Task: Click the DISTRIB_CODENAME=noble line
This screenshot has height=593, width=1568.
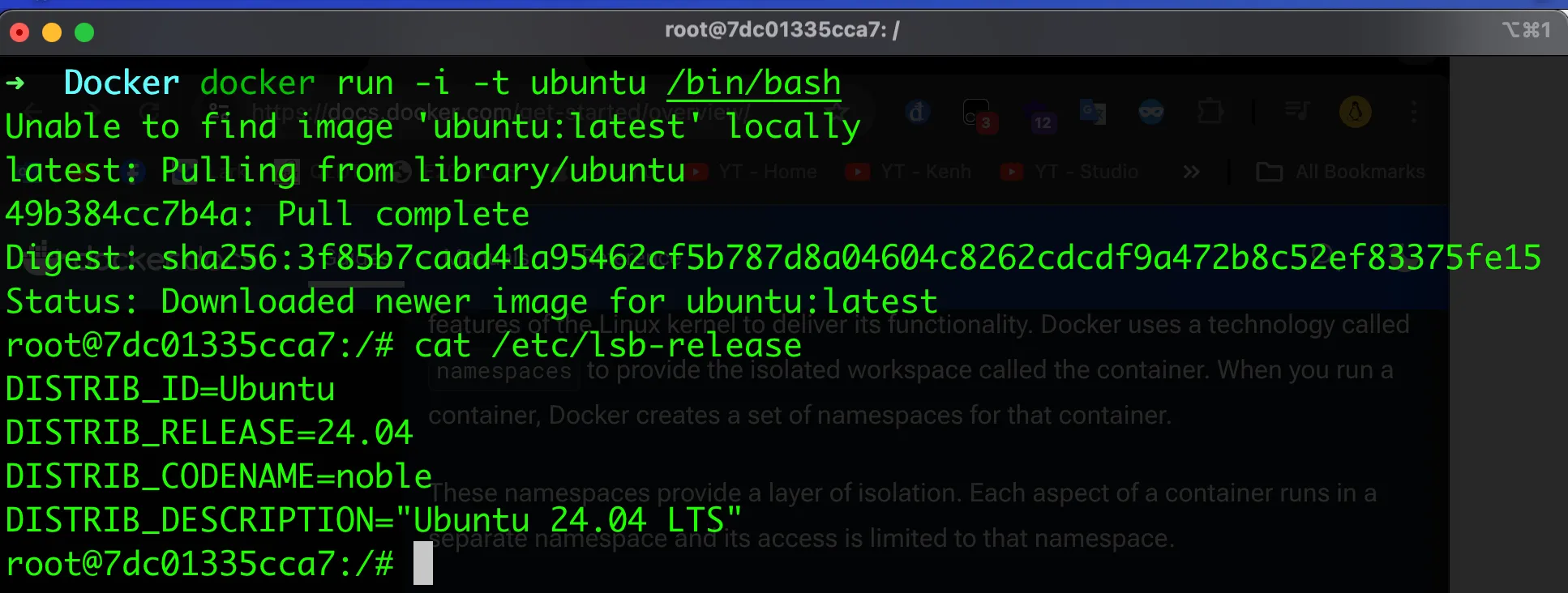Action: (x=219, y=476)
